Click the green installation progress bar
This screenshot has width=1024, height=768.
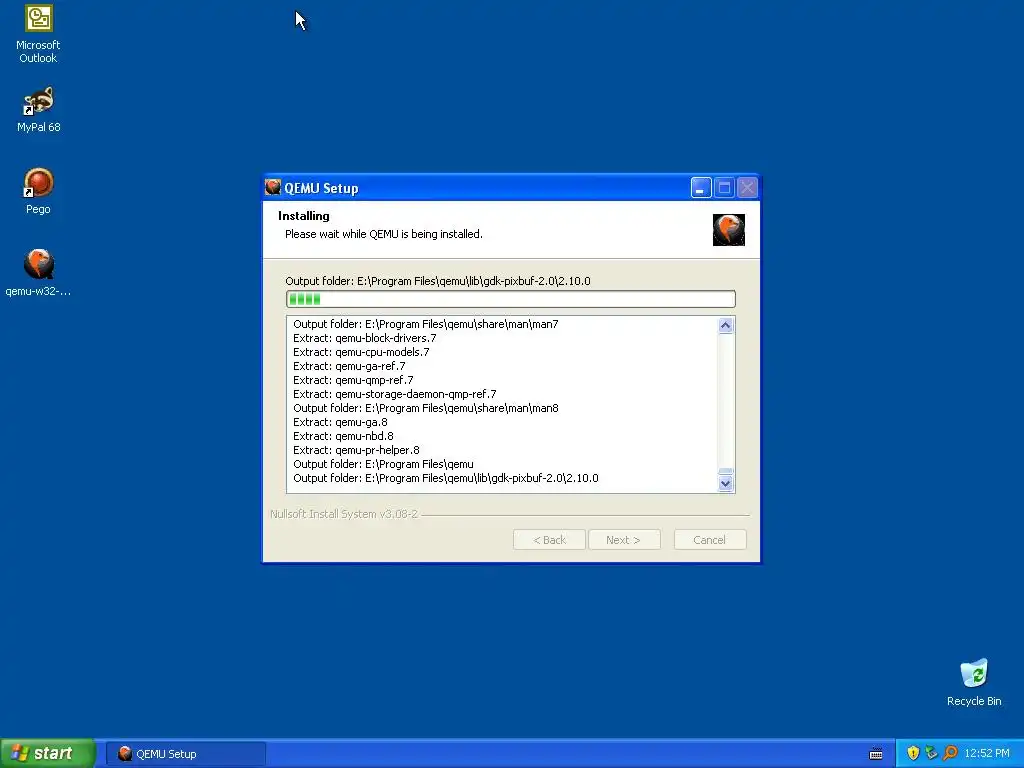tap(511, 299)
